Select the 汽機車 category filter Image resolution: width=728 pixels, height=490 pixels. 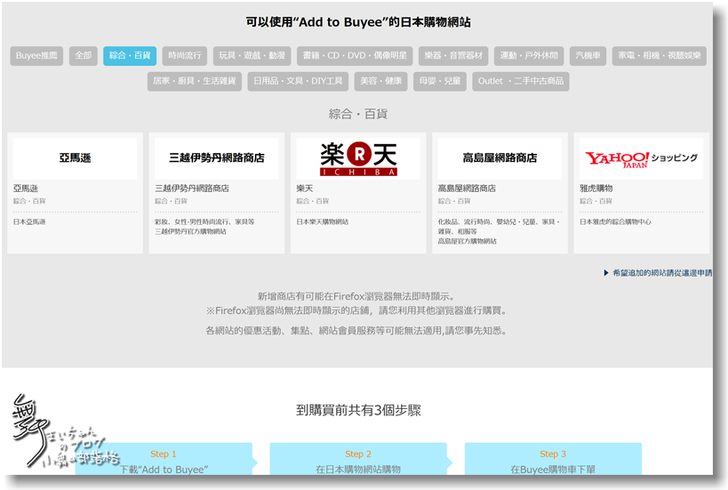[588, 56]
